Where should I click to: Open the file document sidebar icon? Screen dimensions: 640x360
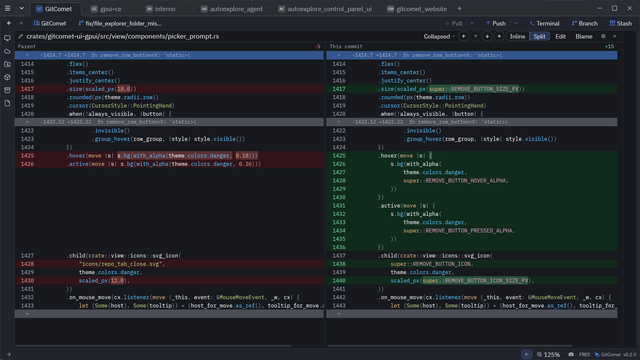(x=7, y=103)
